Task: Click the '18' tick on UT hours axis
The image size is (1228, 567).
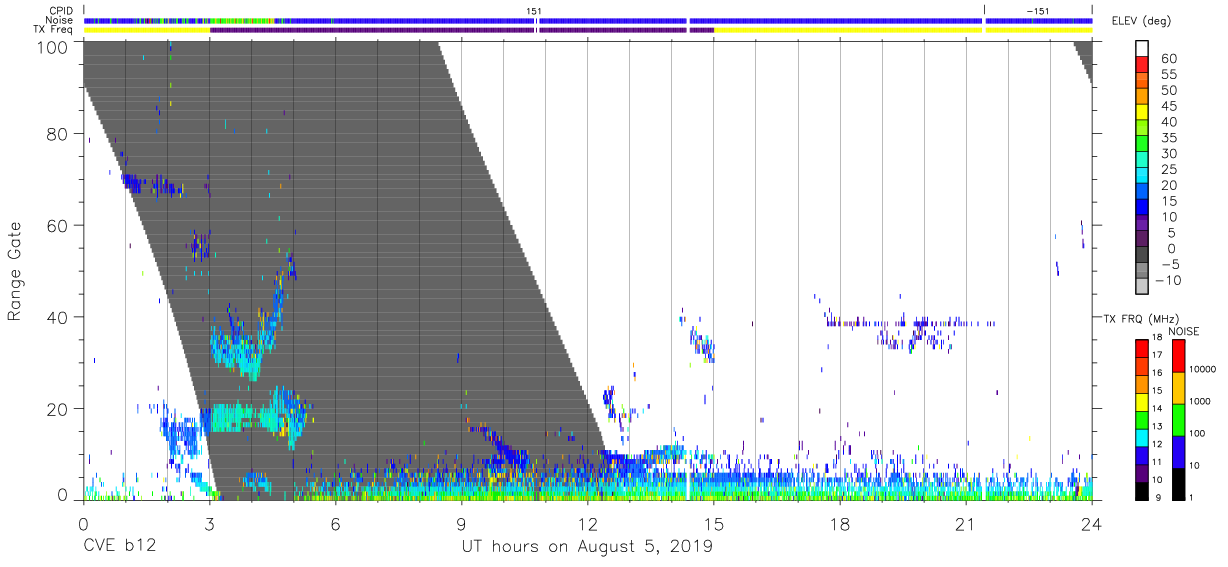Action: tap(840, 523)
